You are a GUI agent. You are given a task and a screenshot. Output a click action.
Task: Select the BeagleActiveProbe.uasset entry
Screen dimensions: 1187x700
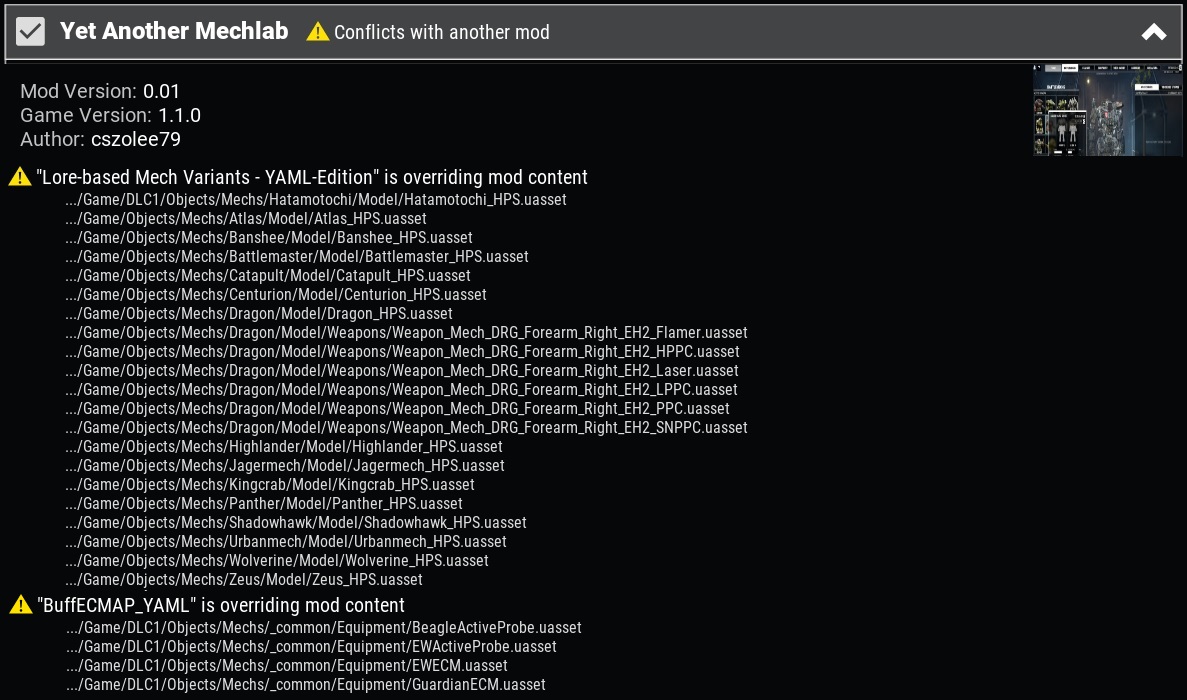(323, 627)
